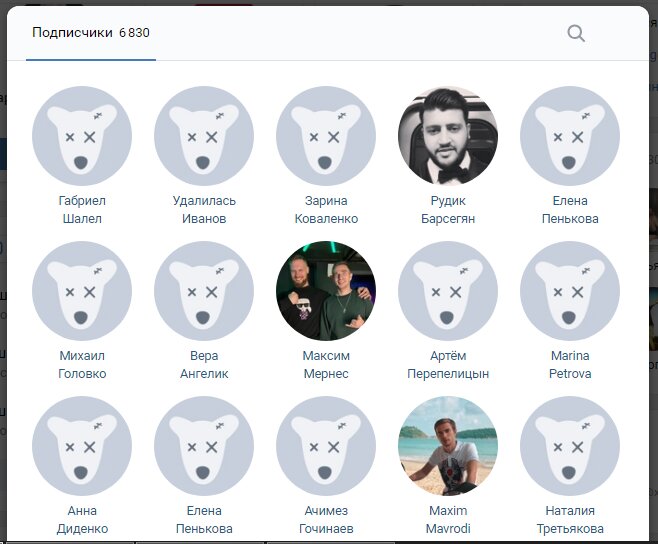
Task: Open Максим Мернес's profile photo
Action: pos(326,291)
